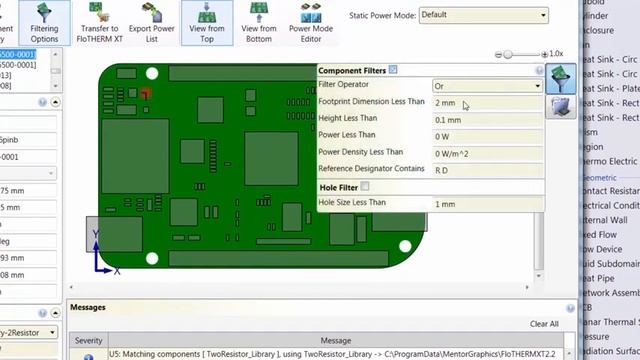Image resolution: width=640 pixels, height=360 pixels.
Task: Open the Power Mode Editor
Action: point(311,23)
